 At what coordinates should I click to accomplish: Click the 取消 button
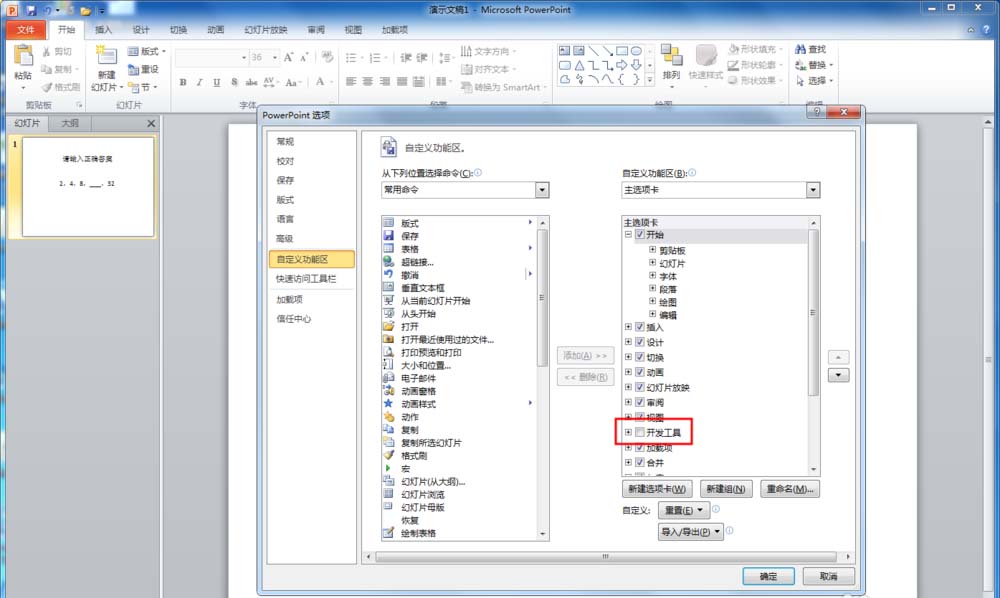pos(828,576)
